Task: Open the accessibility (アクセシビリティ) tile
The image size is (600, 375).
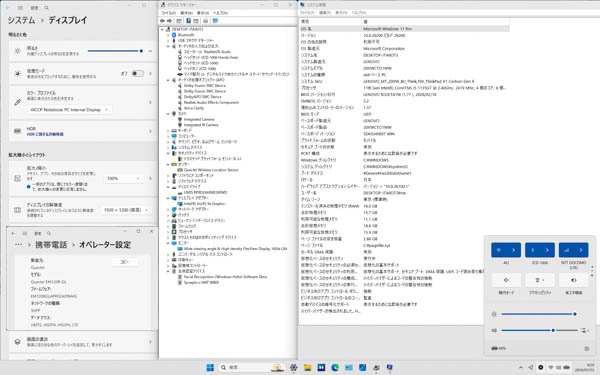Action: click(540, 280)
